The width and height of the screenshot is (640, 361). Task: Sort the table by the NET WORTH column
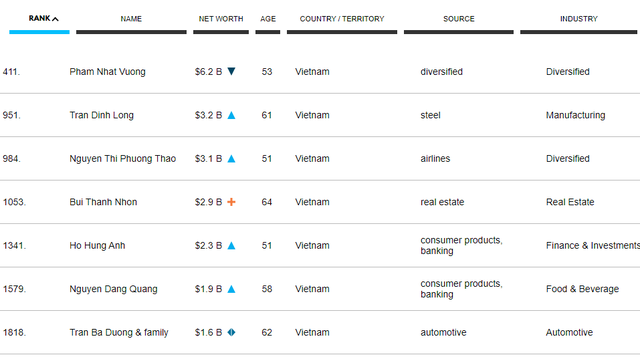click(221, 19)
